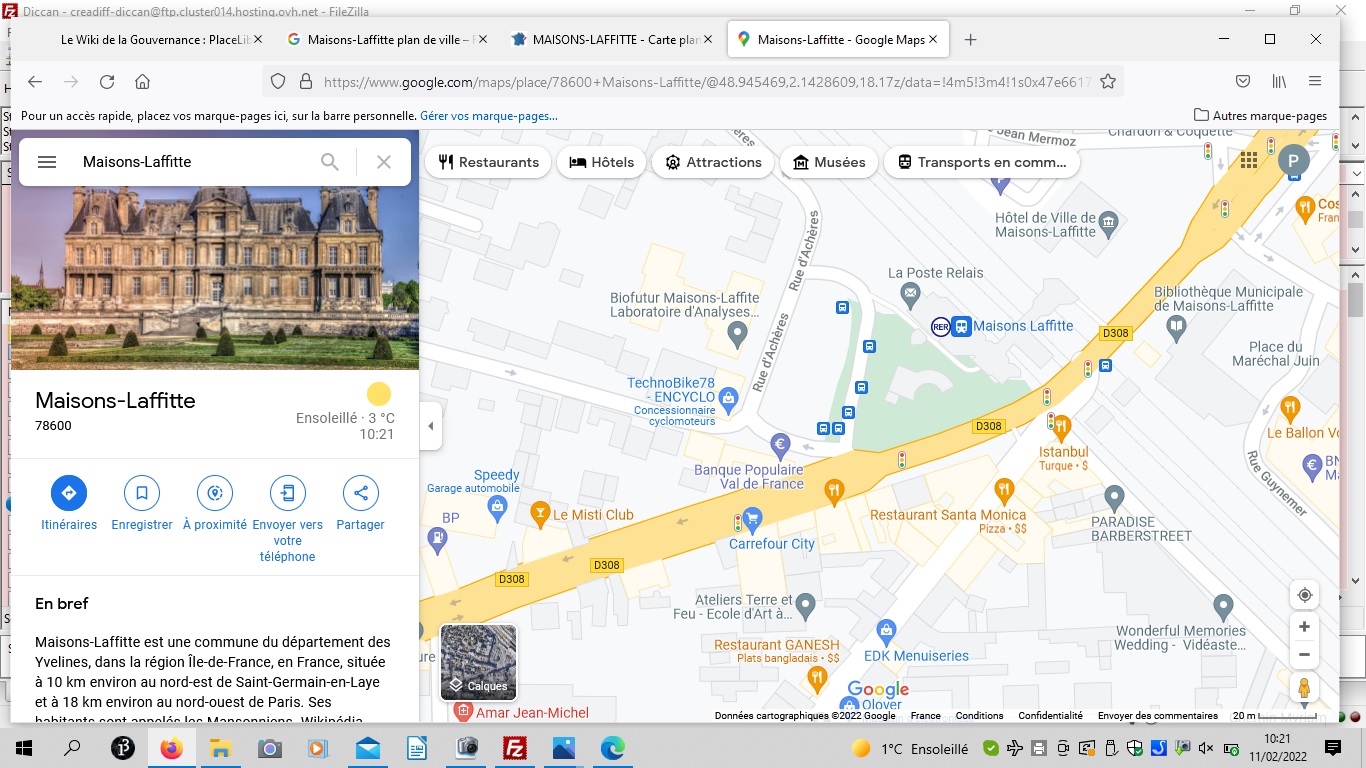Share location via Partager icon
1366x768 pixels.
[361, 493]
